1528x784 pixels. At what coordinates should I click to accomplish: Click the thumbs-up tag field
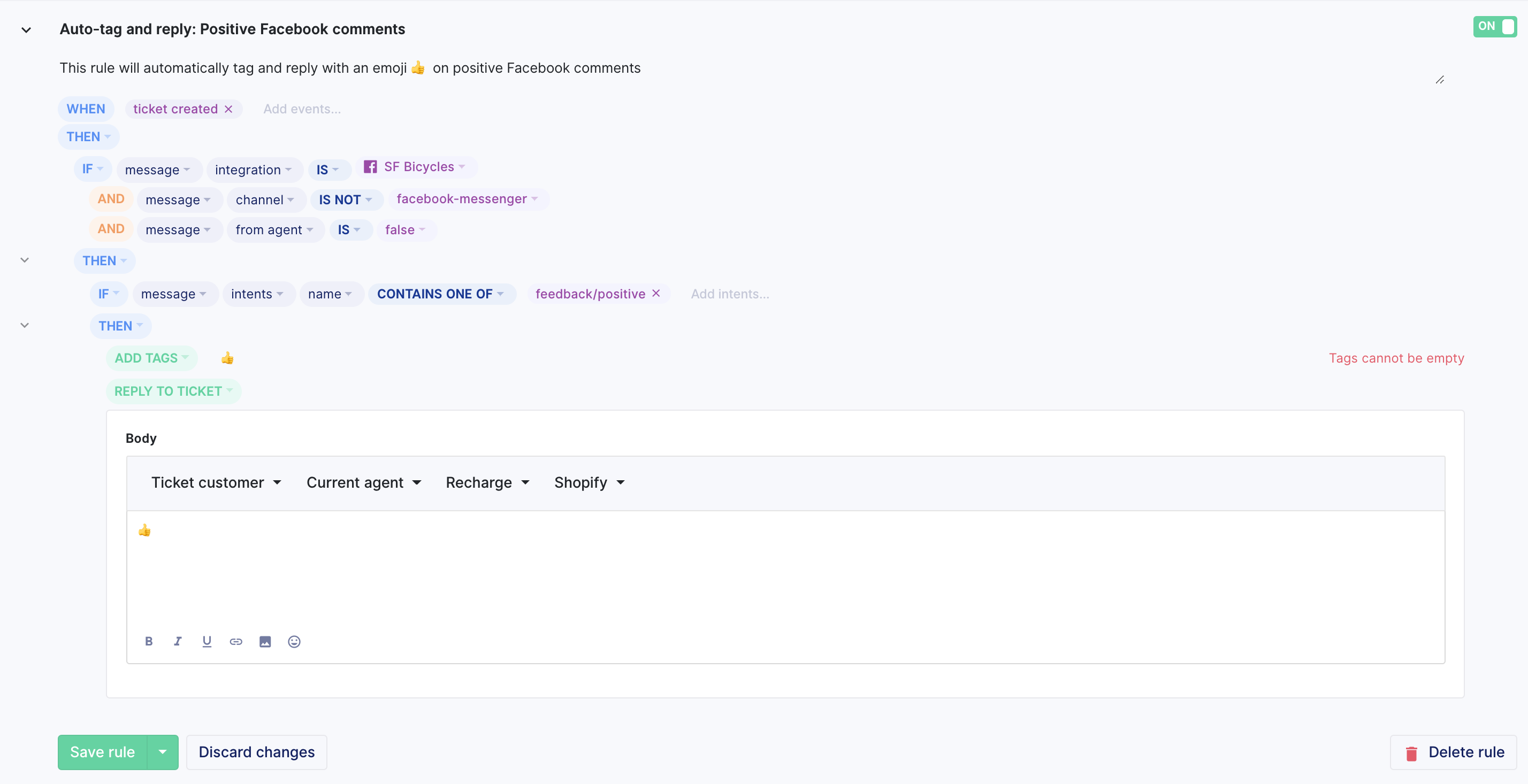[227, 358]
